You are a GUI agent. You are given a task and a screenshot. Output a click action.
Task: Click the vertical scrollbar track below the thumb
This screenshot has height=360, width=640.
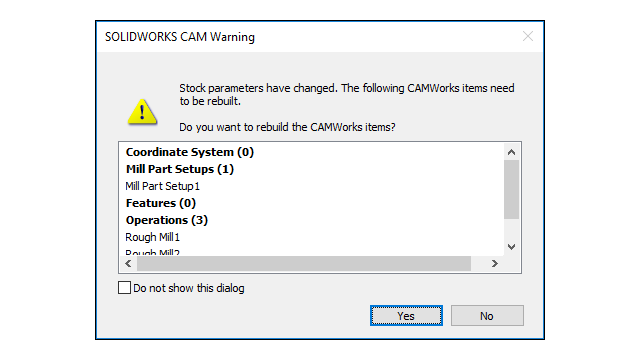(511, 229)
